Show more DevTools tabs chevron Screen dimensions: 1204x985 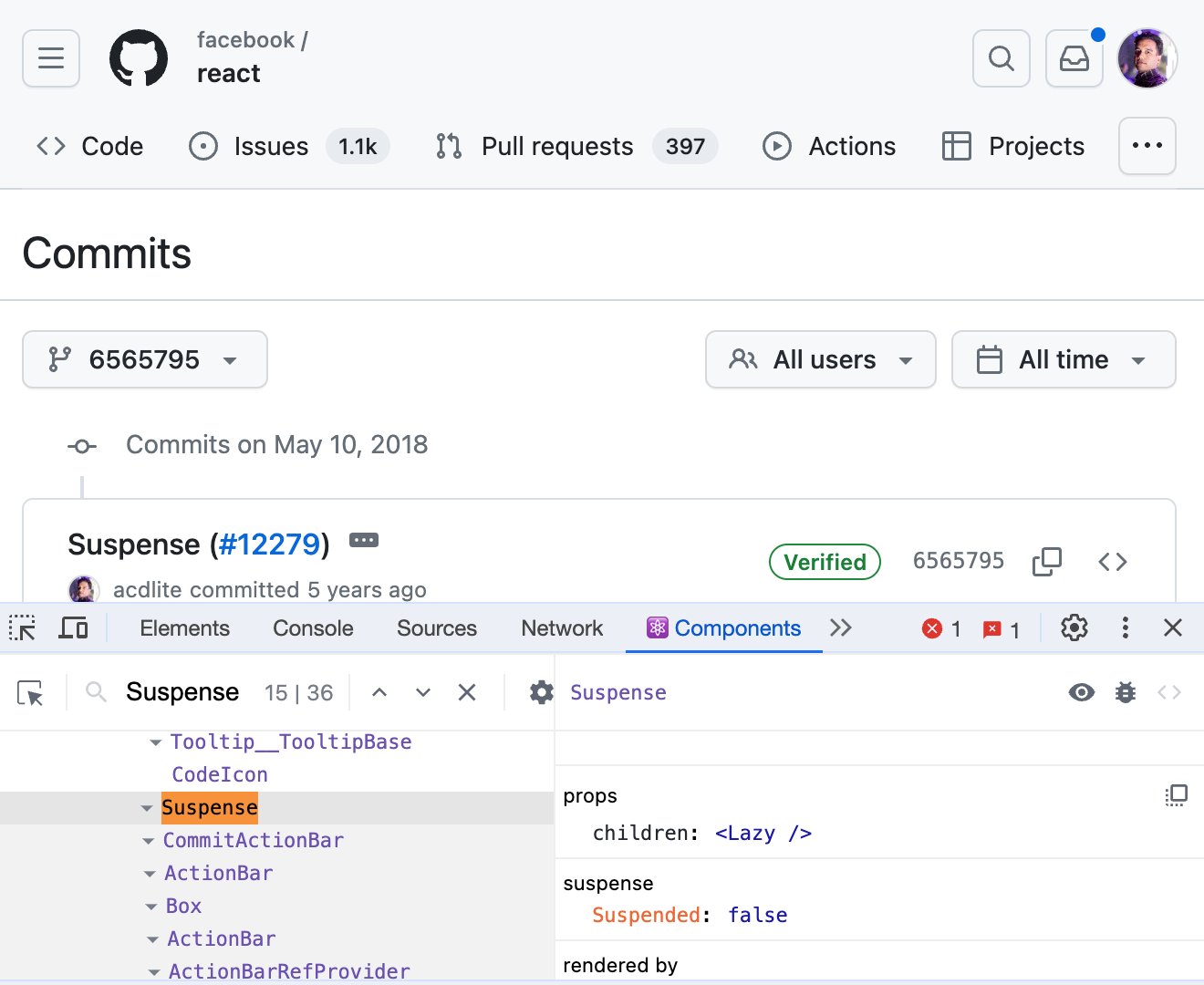[841, 628]
